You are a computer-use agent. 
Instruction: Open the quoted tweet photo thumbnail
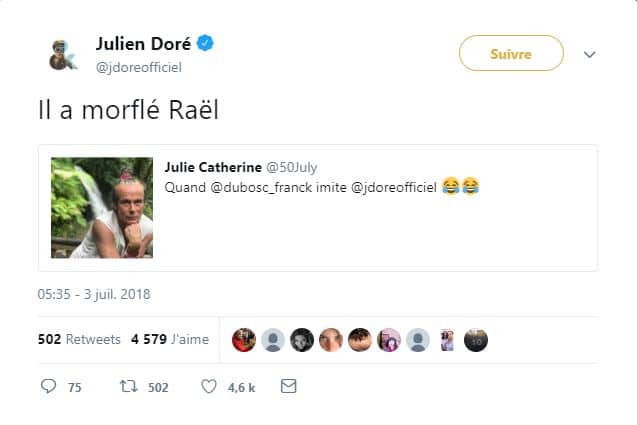101,208
